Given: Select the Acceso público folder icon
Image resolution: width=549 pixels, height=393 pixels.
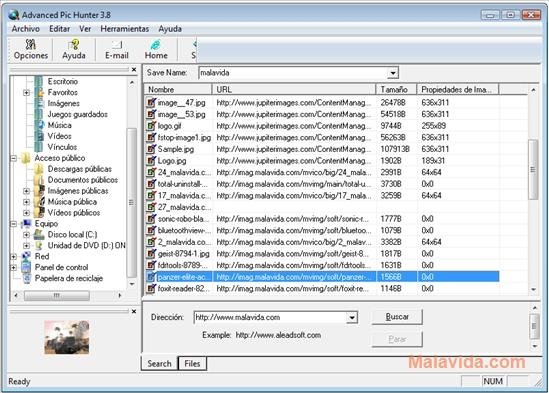Looking at the screenshot, I should pyautogui.click(x=26, y=158).
